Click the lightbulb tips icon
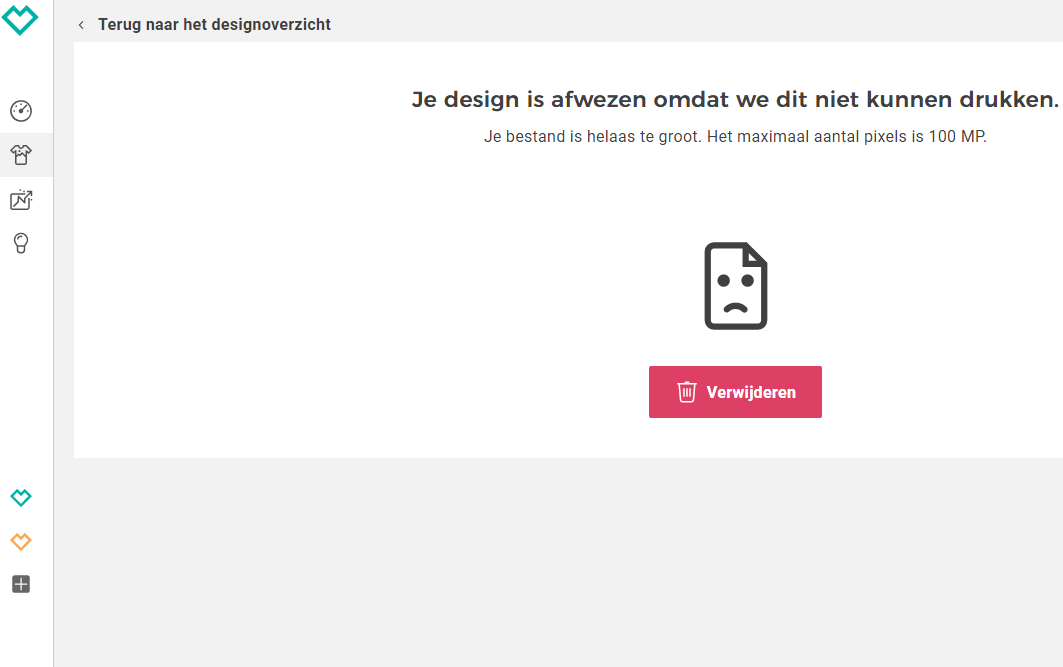The image size is (1063, 667). pyautogui.click(x=21, y=243)
